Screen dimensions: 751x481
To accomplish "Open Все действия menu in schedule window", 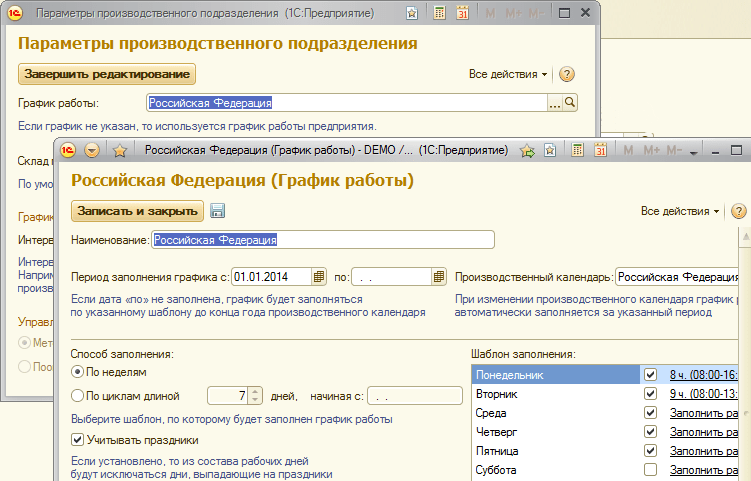I will coord(680,211).
